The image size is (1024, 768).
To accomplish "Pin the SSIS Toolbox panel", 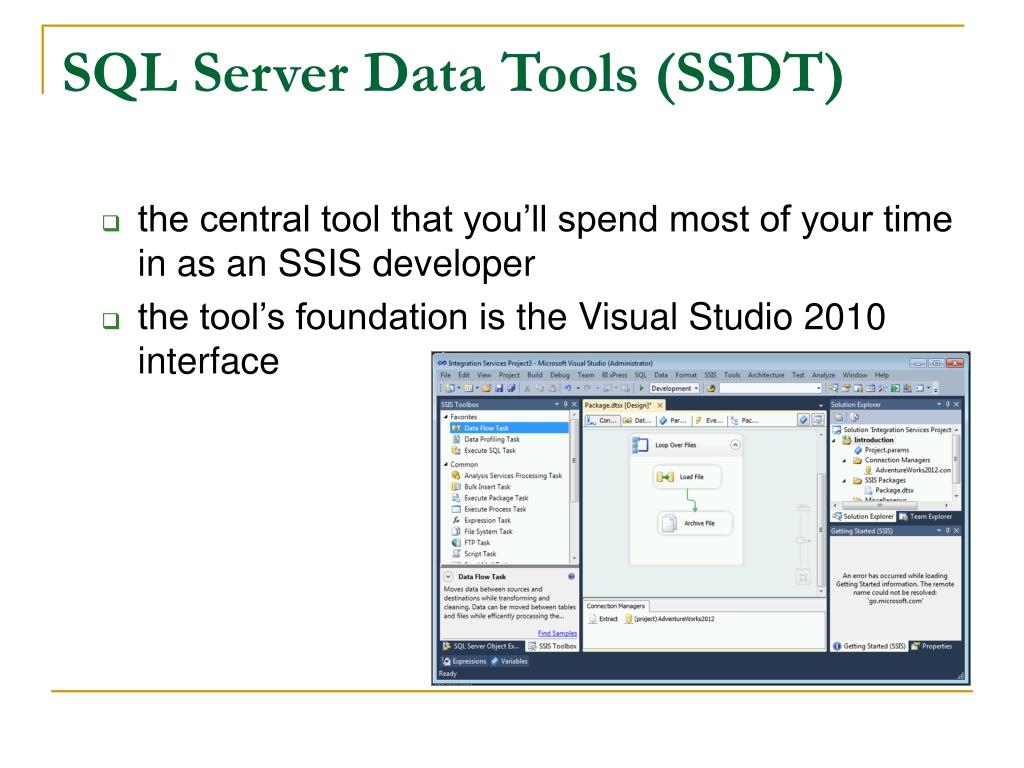I will 565,404.
